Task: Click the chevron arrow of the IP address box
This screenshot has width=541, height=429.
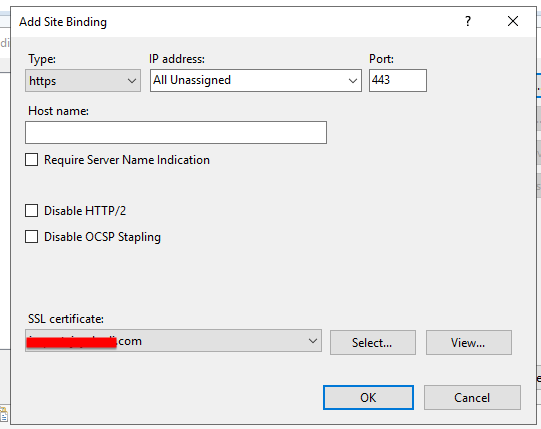Action: click(353, 81)
